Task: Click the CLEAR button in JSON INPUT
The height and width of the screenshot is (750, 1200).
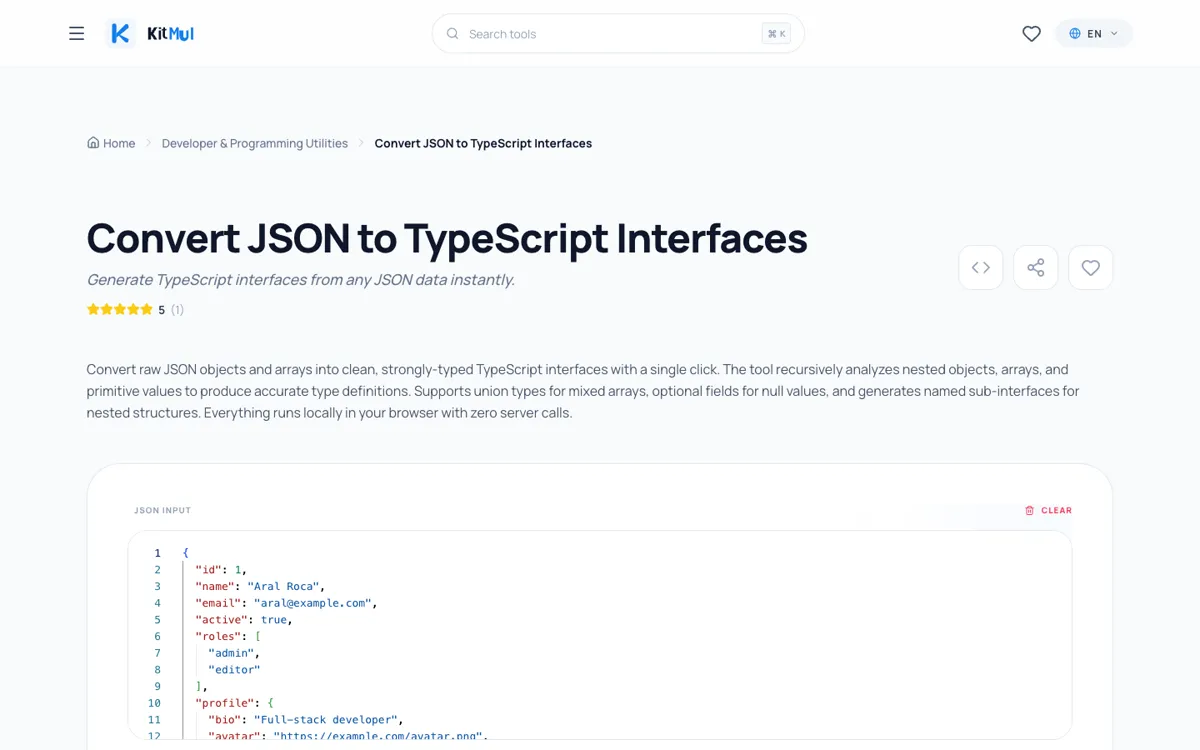Action: (x=1049, y=510)
